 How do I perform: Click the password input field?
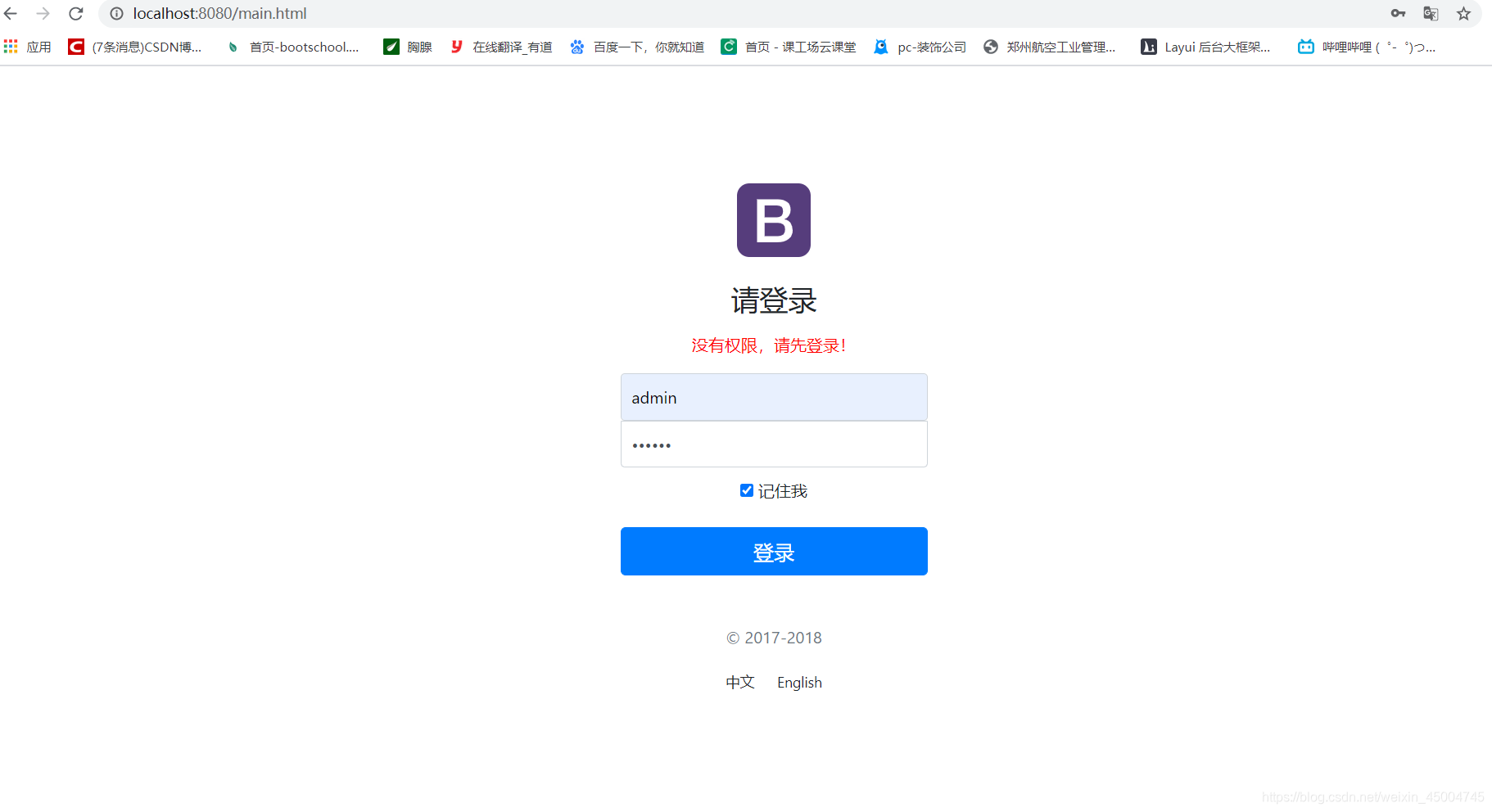pyautogui.click(x=773, y=444)
